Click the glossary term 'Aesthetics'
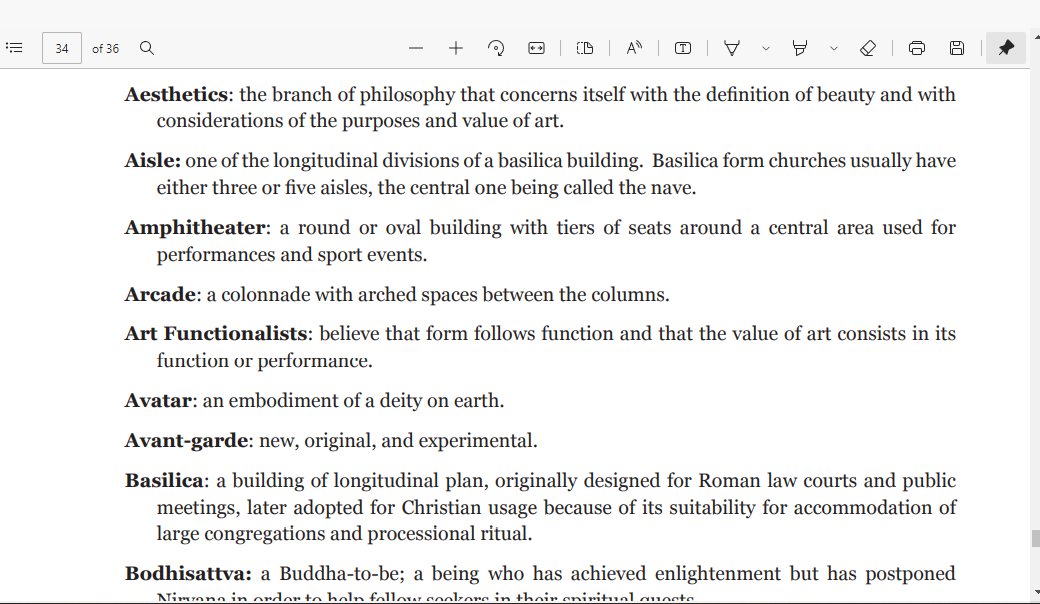1040x604 pixels. (x=176, y=95)
